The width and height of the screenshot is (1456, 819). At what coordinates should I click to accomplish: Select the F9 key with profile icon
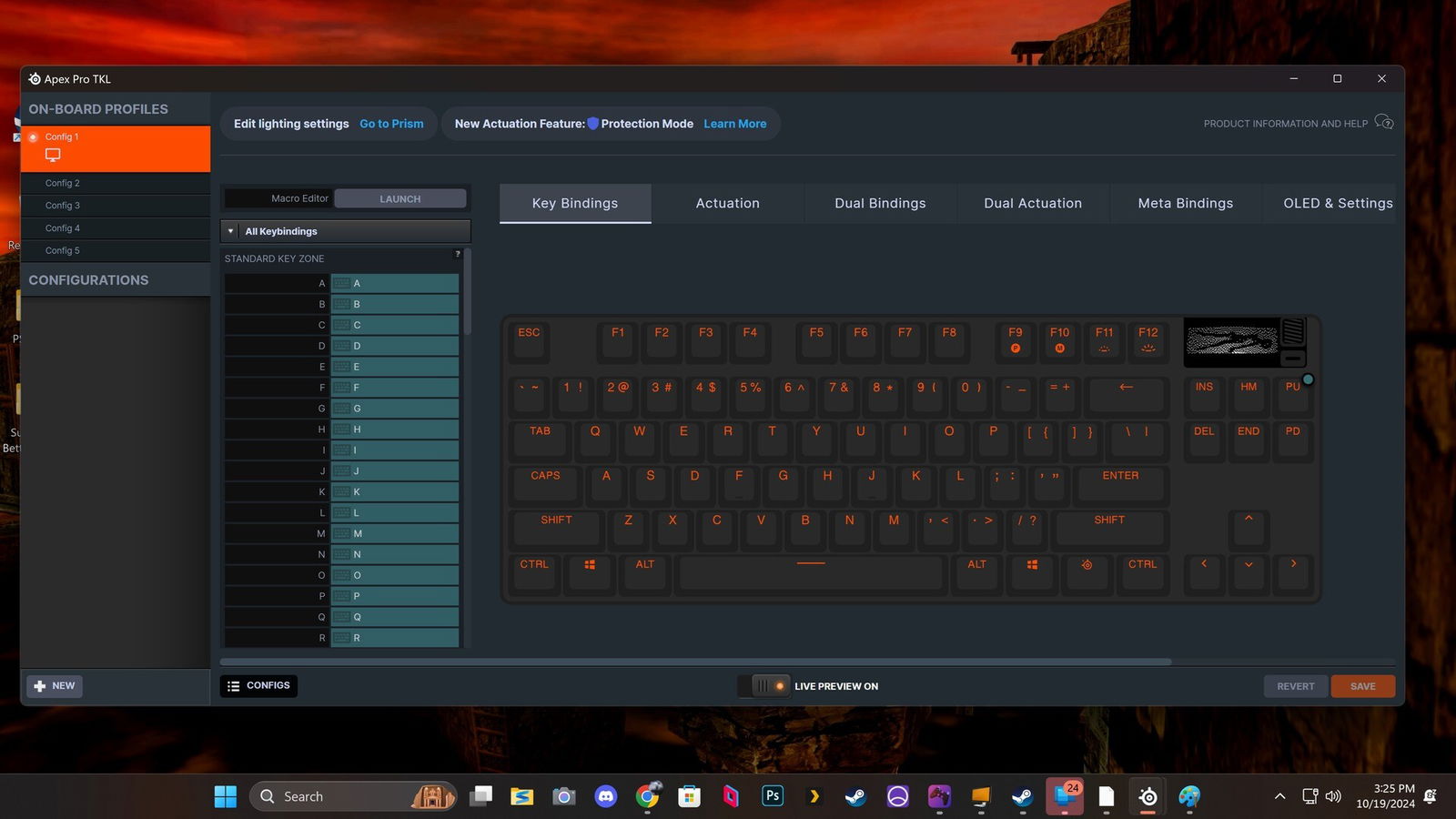tap(1016, 340)
